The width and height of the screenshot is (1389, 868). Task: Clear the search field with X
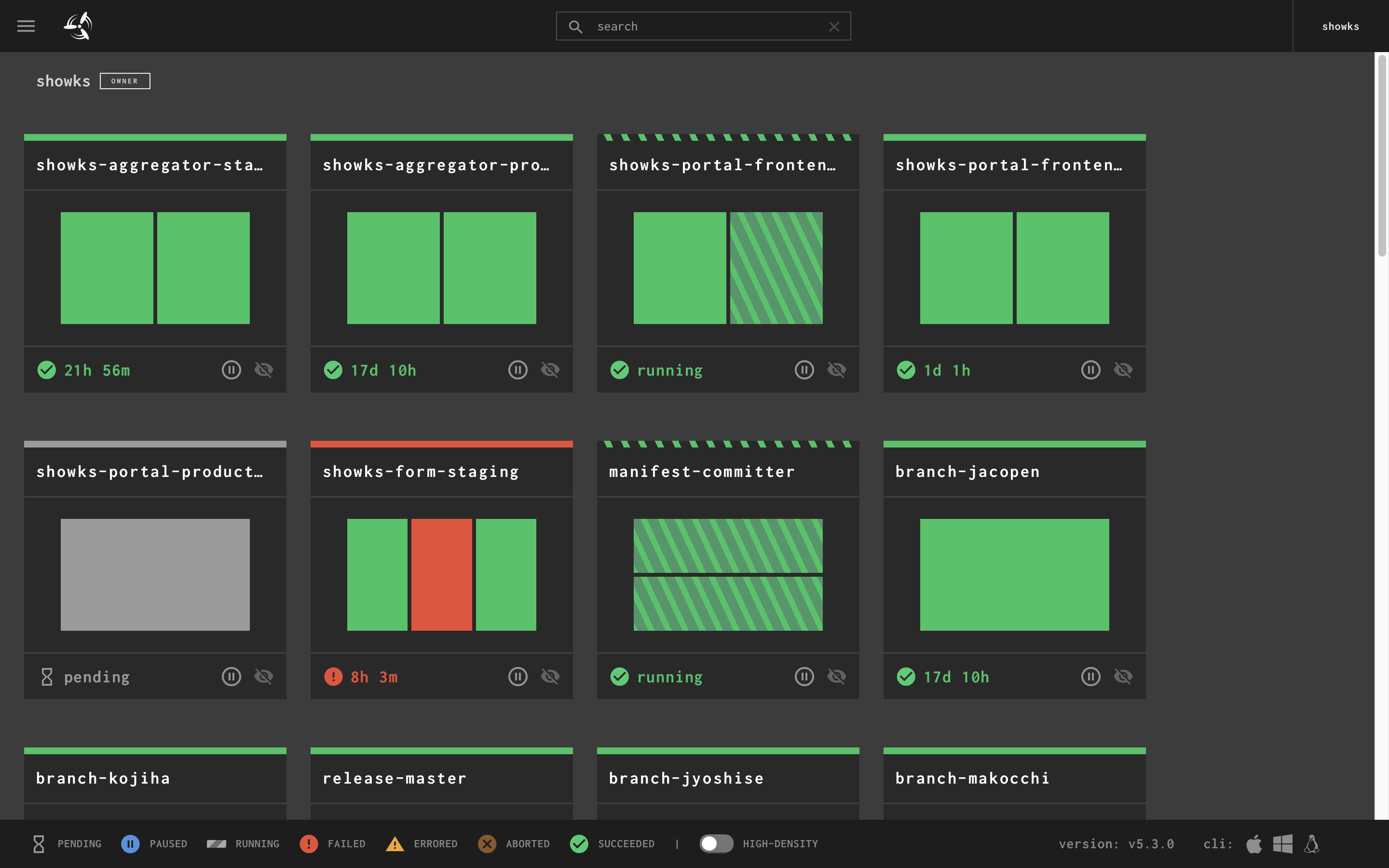click(x=834, y=27)
